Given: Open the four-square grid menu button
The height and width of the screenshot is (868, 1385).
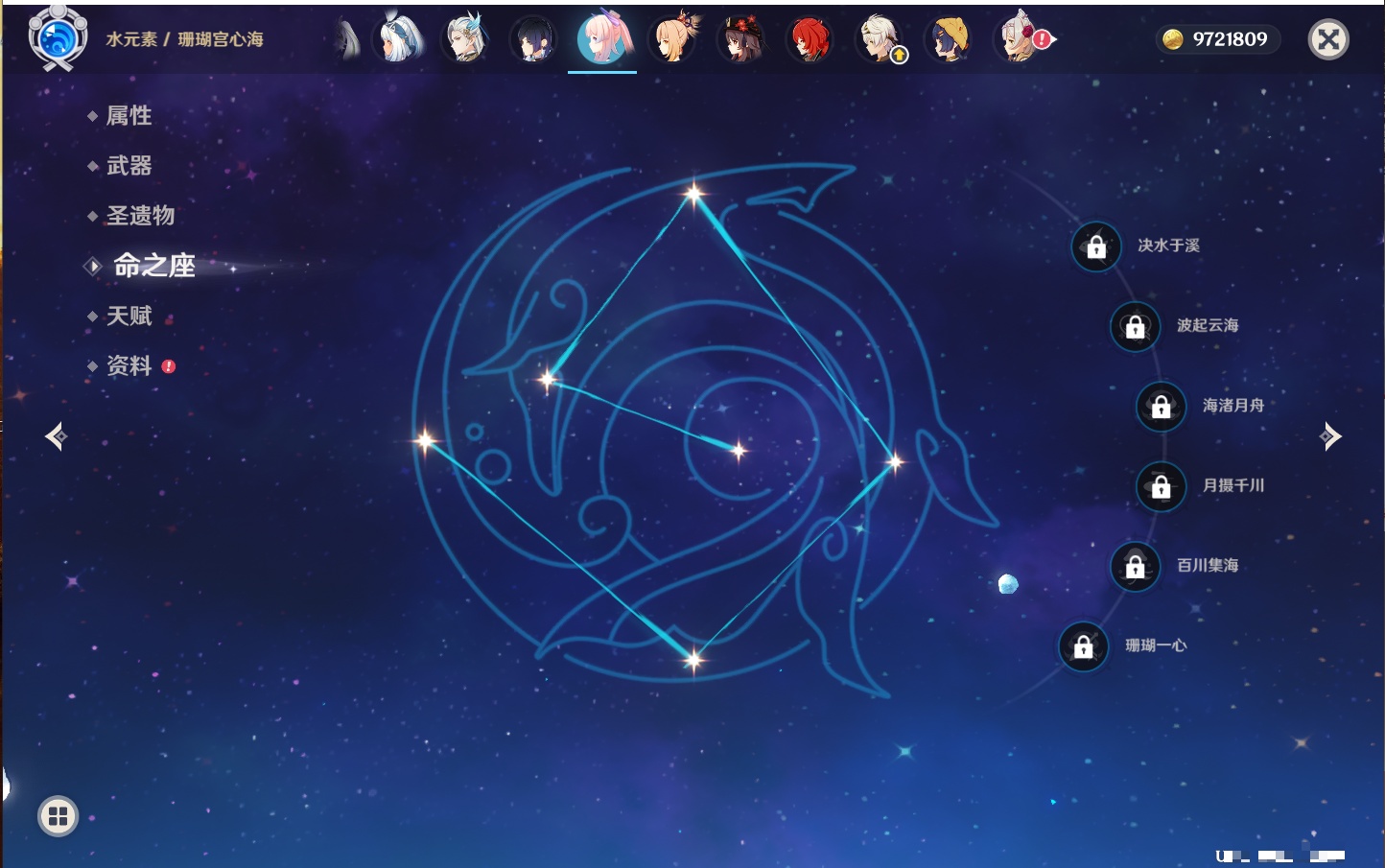Looking at the screenshot, I should pos(58,816).
